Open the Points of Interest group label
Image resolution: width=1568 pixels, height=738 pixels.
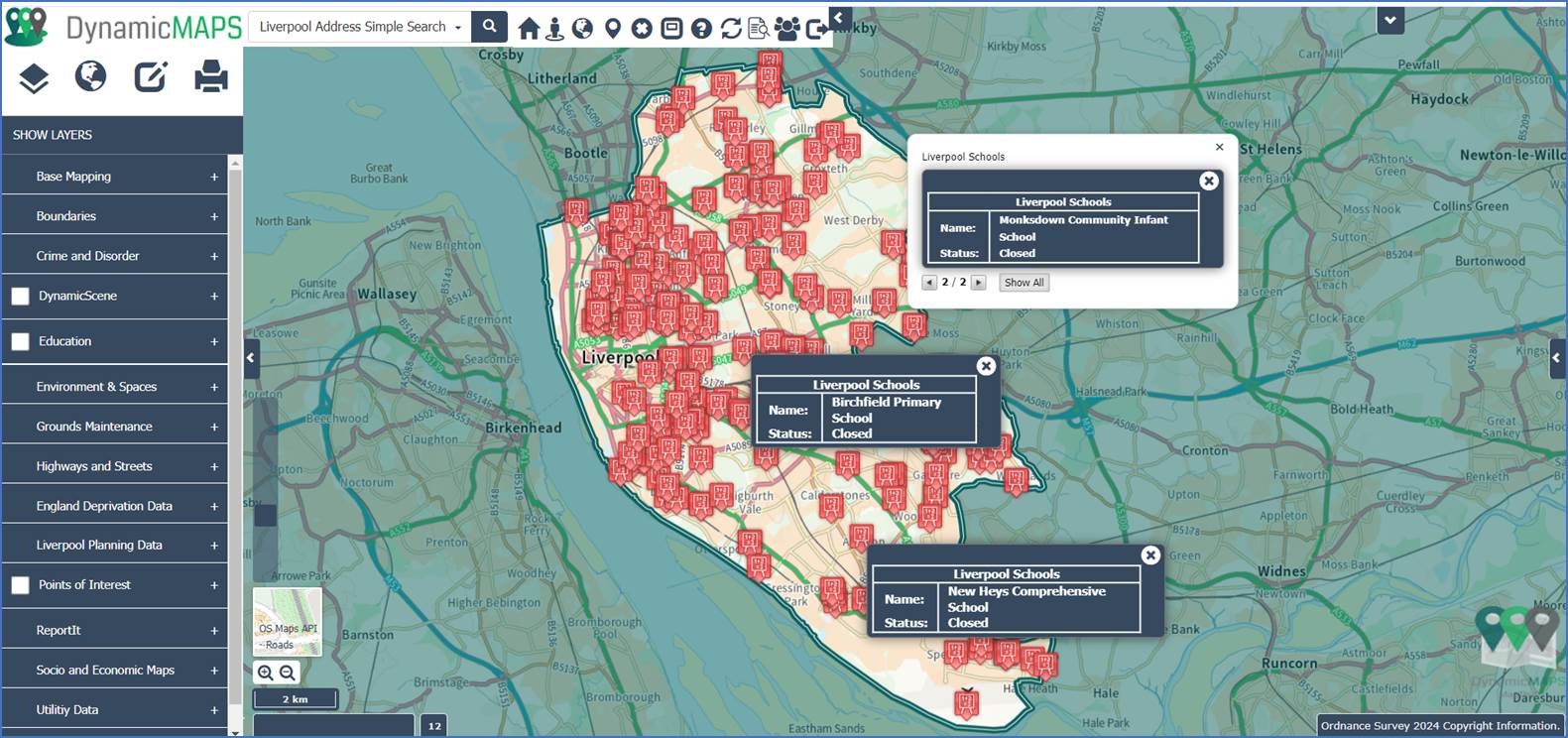pyautogui.click(x=84, y=585)
